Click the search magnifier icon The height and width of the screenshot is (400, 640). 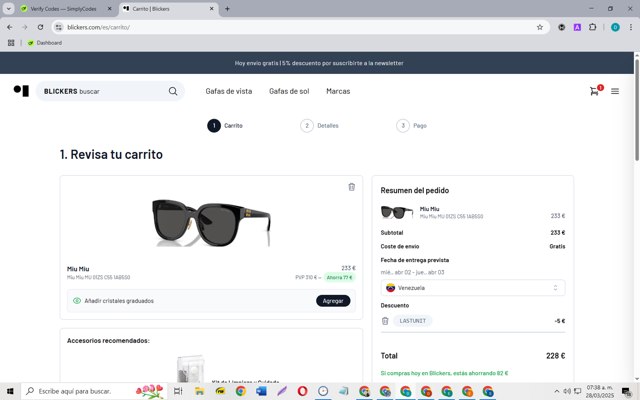click(x=173, y=91)
